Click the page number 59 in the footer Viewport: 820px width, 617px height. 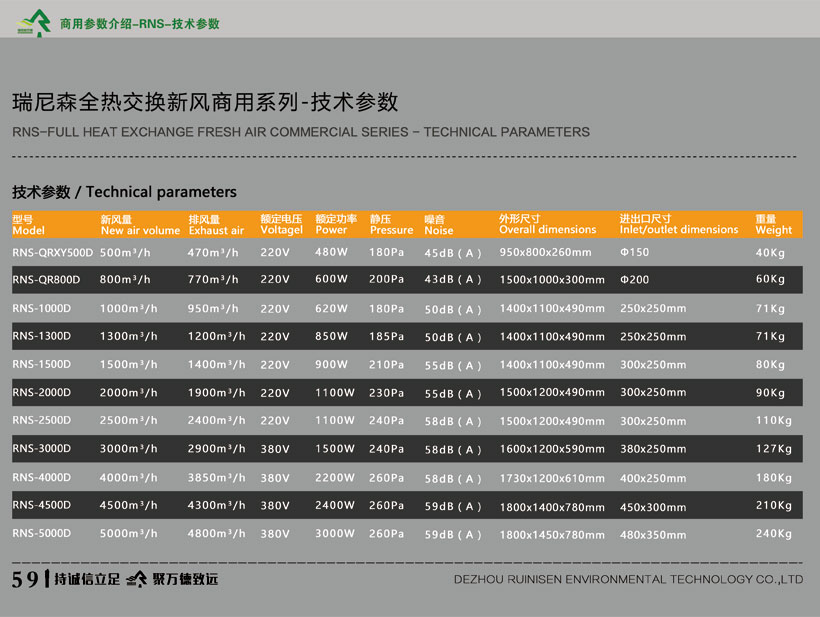pos(25,579)
